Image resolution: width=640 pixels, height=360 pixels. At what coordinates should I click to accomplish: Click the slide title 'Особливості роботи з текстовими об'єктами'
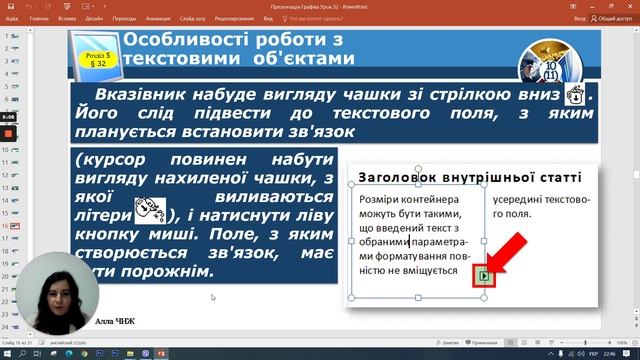239,49
